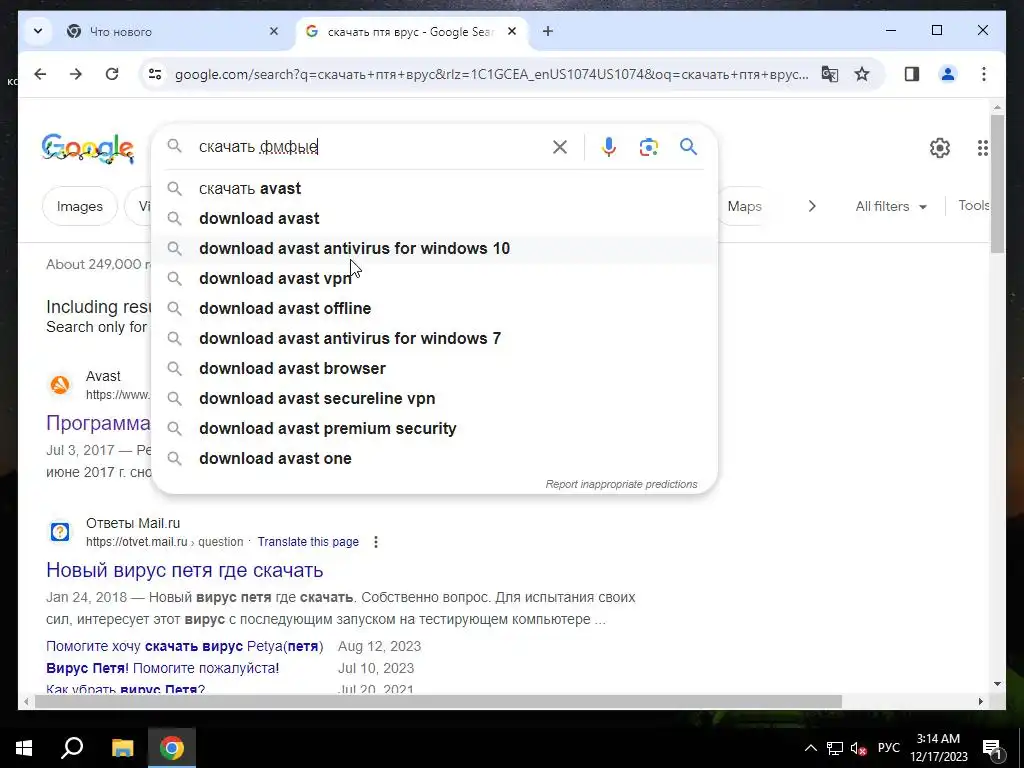Image resolution: width=1024 pixels, height=768 pixels.
Task: Open the Tools option
Action: coord(974,206)
